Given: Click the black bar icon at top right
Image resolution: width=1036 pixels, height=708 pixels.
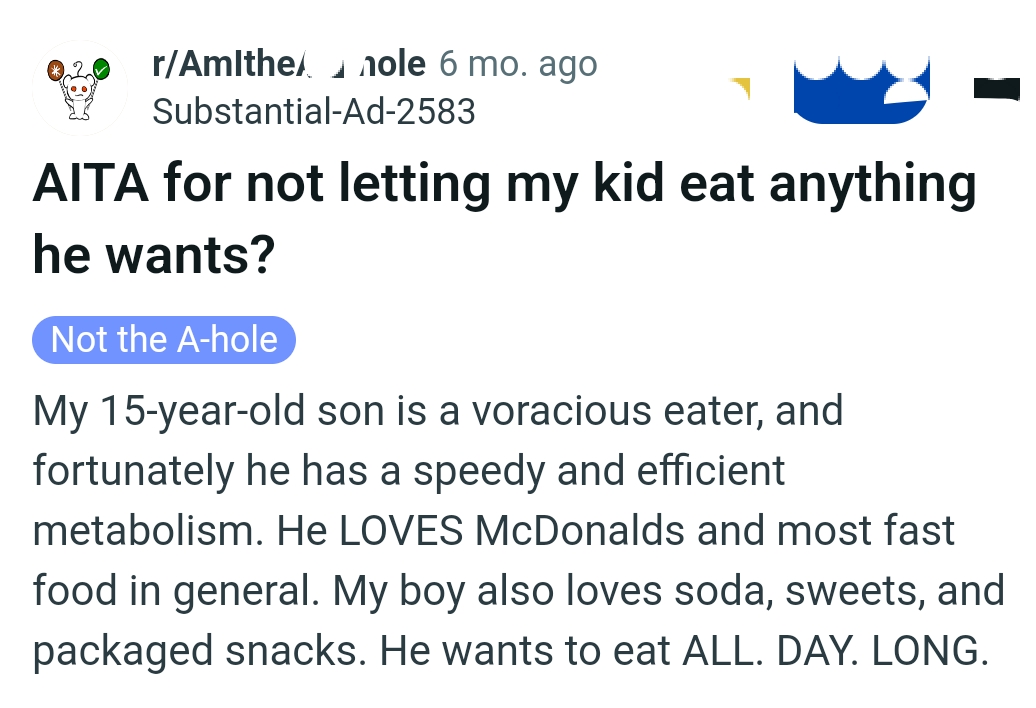Looking at the screenshot, I should 996,89.
